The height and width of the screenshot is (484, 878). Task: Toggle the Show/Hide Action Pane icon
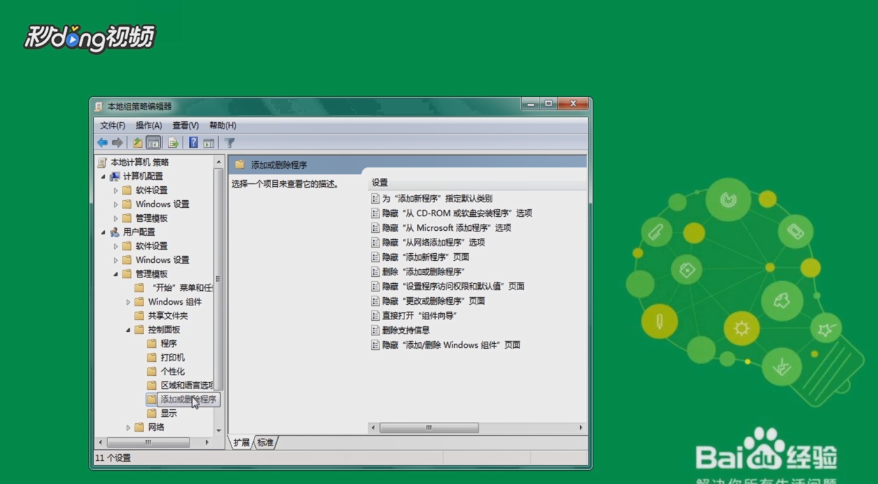tap(209, 143)
